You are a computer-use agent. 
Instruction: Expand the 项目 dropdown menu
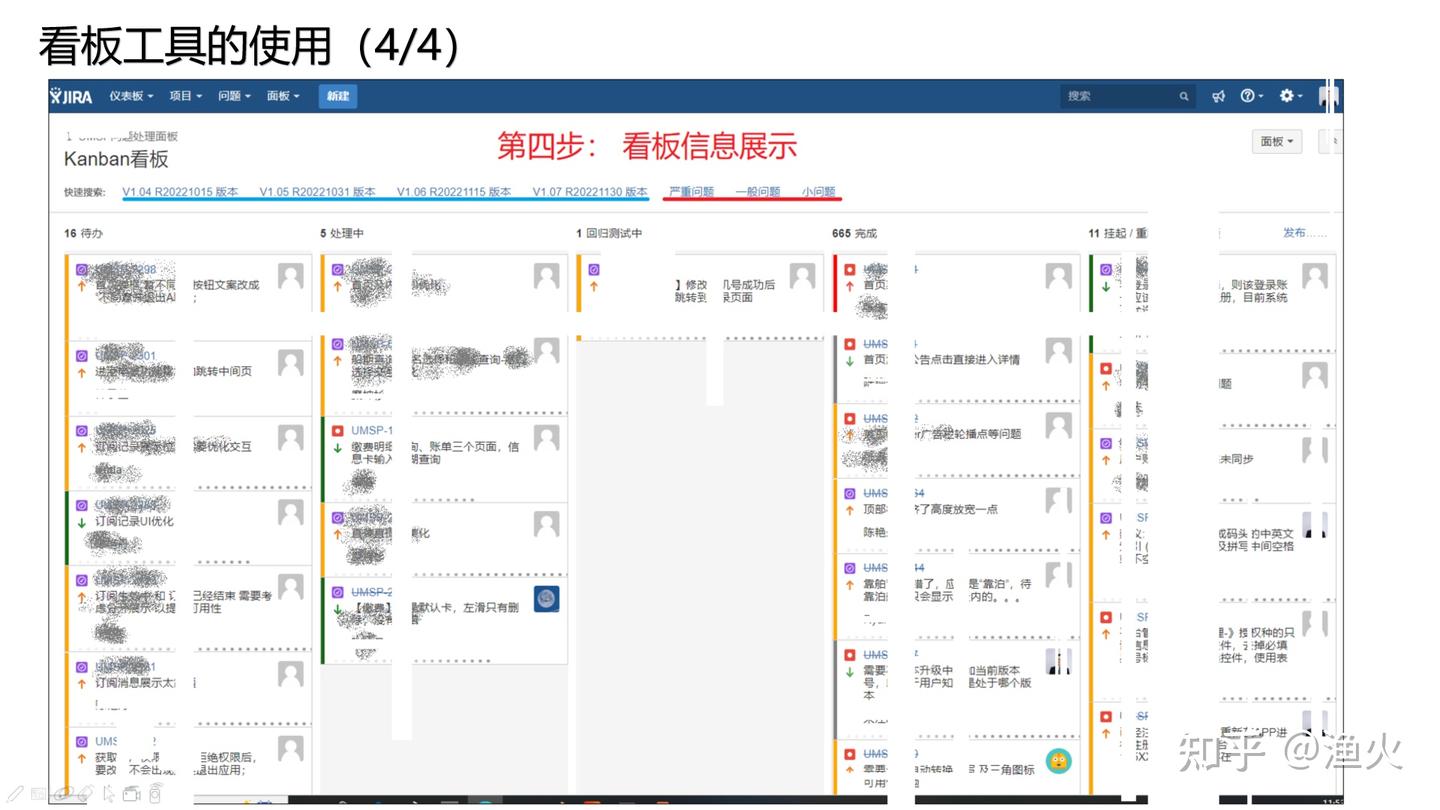point(185,96)
